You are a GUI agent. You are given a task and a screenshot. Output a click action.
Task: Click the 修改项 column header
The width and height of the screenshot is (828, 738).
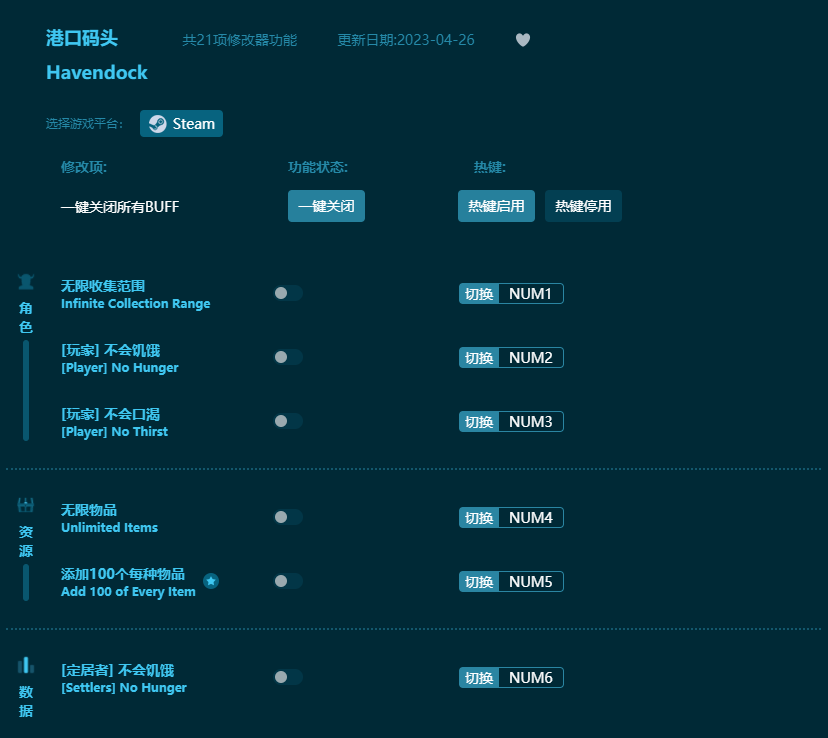pos(84,167)
